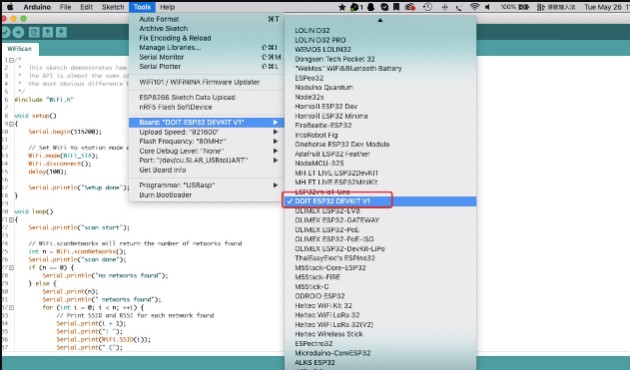Choose ESP8266 Sketch Data Upload
The width and height of the screenshot is (630, 370).
pos(206,97)
